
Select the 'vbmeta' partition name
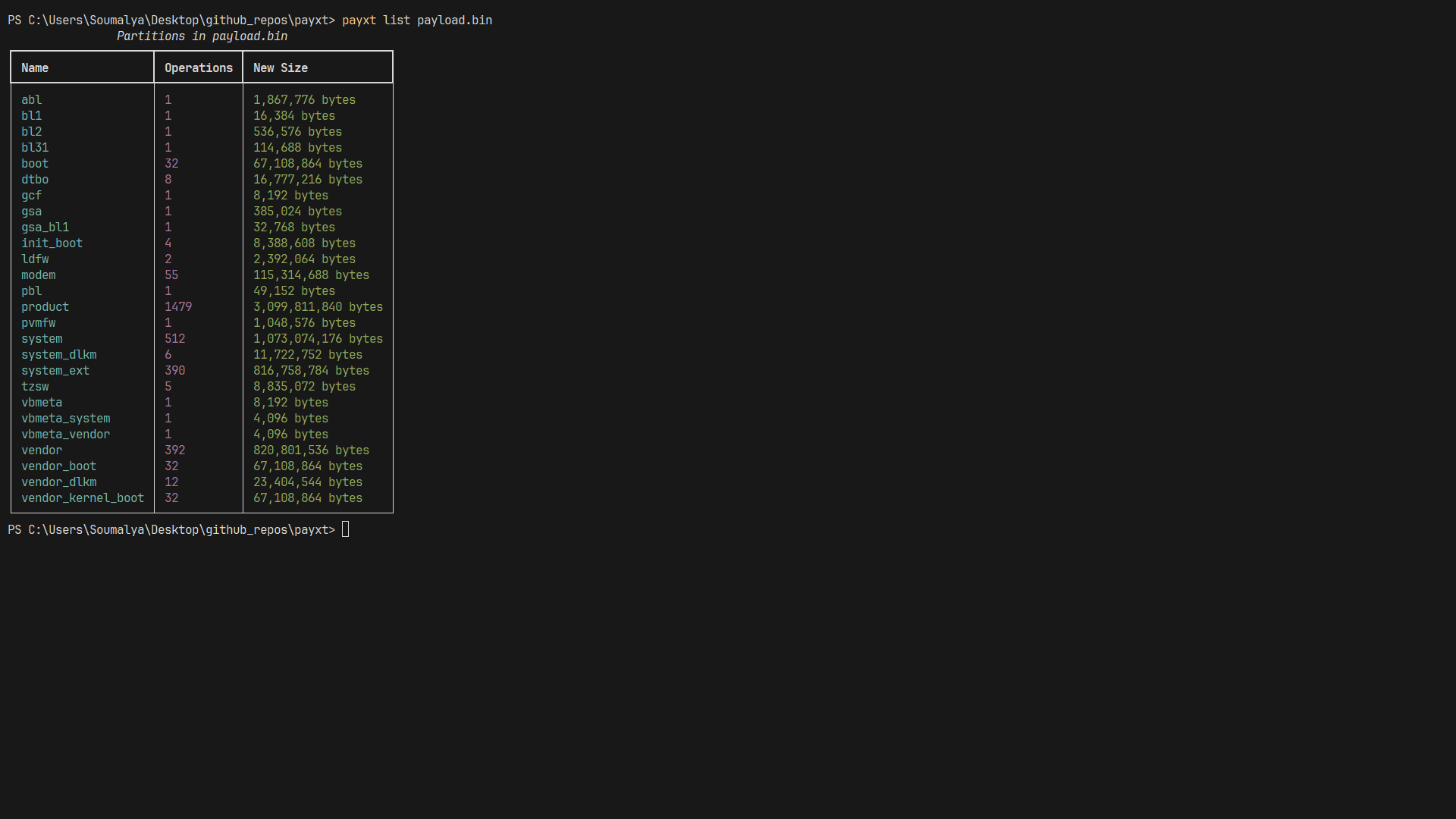[42, 403]
